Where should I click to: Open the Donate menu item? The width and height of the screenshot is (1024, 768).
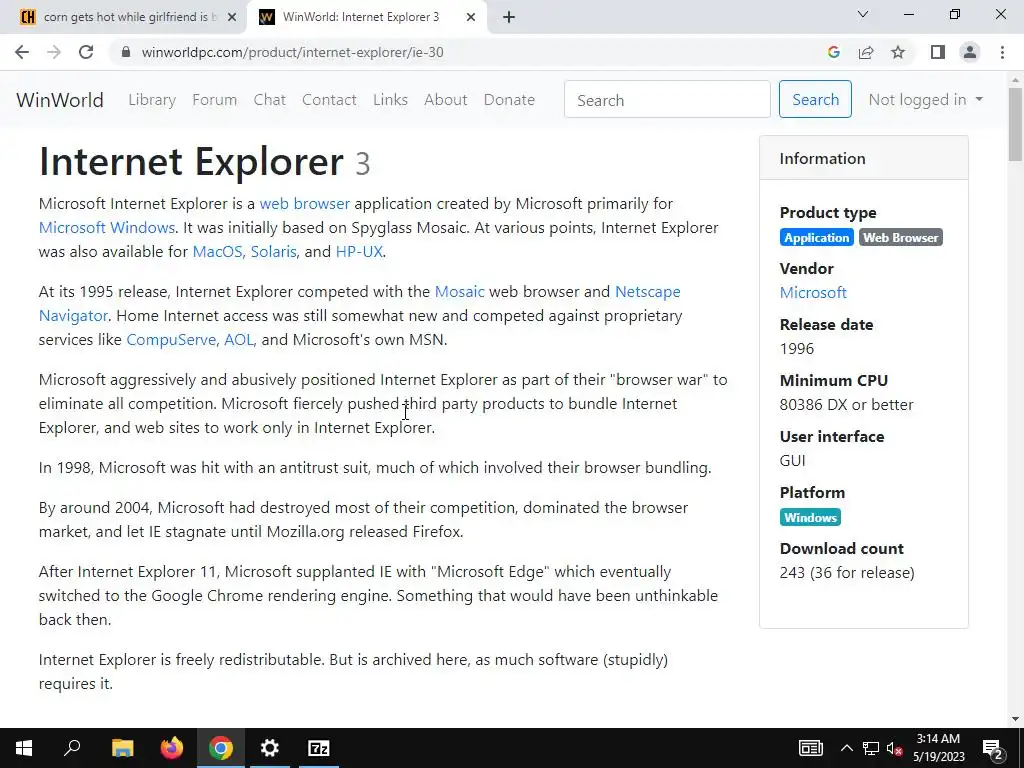tap(509, 100)
